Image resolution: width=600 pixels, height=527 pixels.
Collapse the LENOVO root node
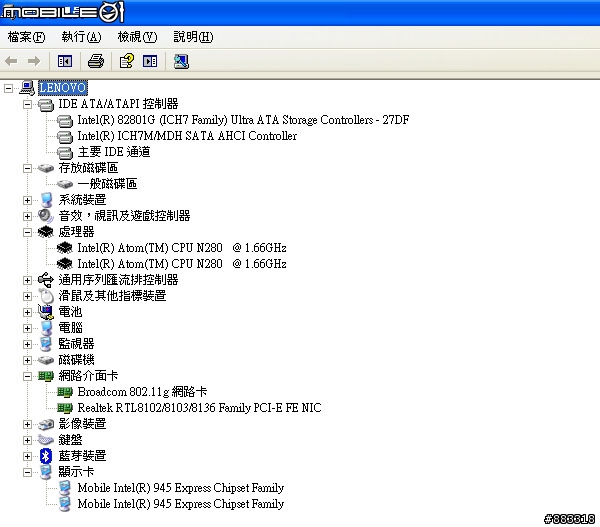[x=8, y=89]
